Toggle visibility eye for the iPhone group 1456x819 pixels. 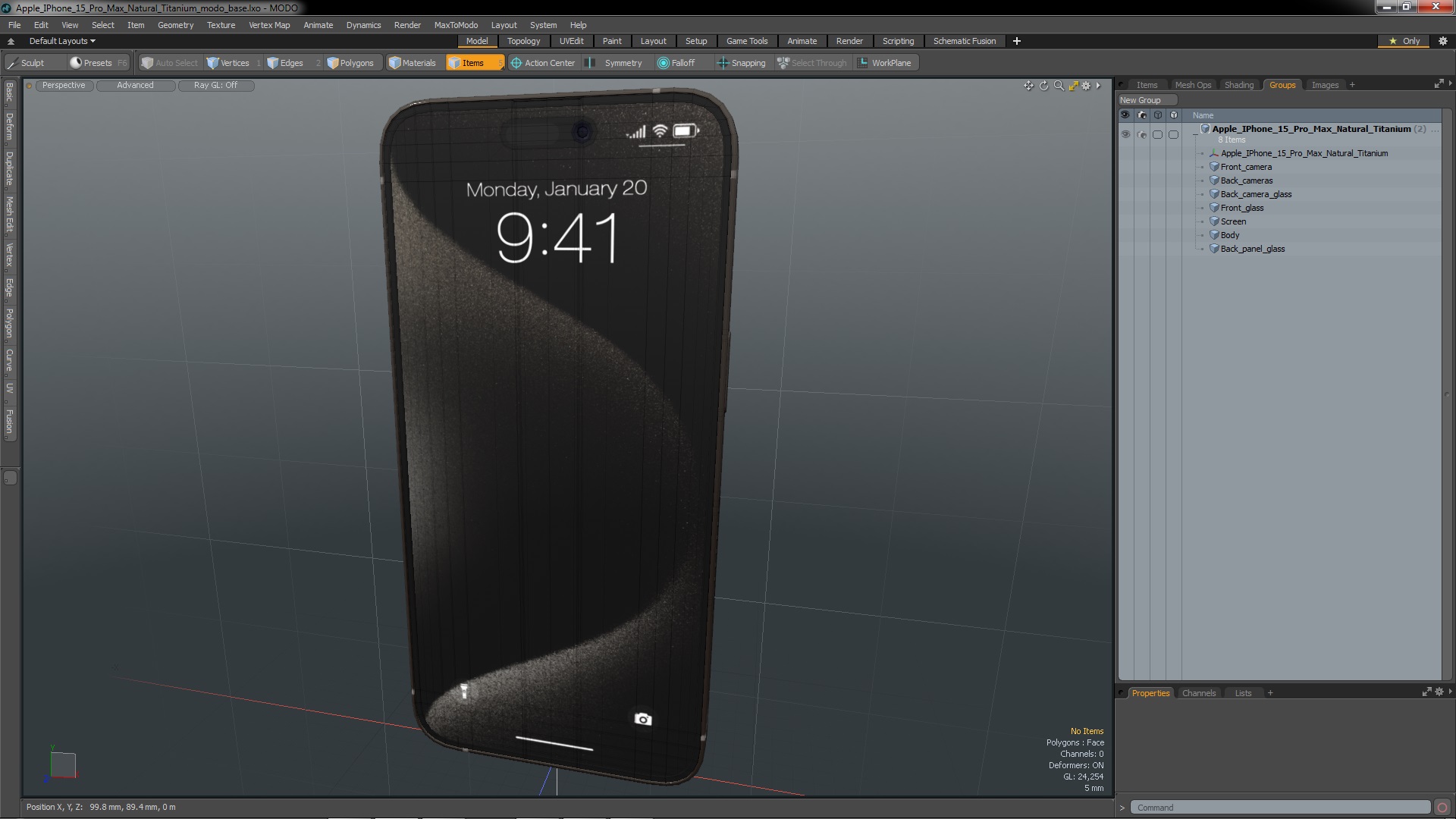(x=1125, y=135)
